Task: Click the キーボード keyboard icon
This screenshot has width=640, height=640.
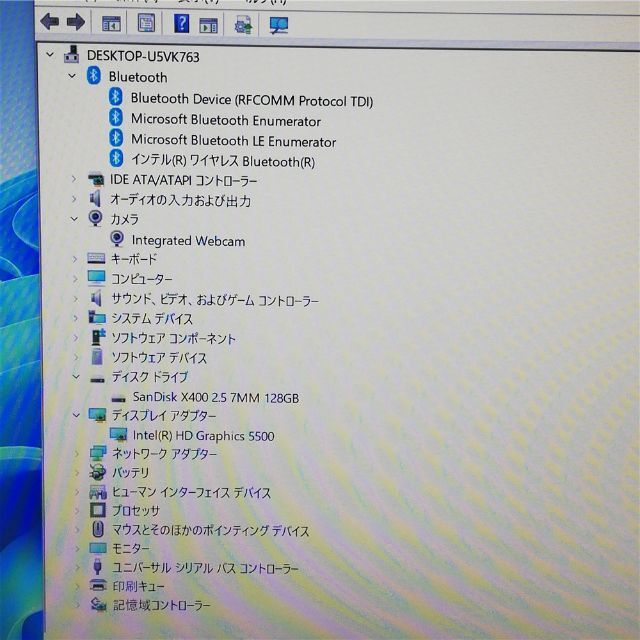Action: (x=96, y=258)
